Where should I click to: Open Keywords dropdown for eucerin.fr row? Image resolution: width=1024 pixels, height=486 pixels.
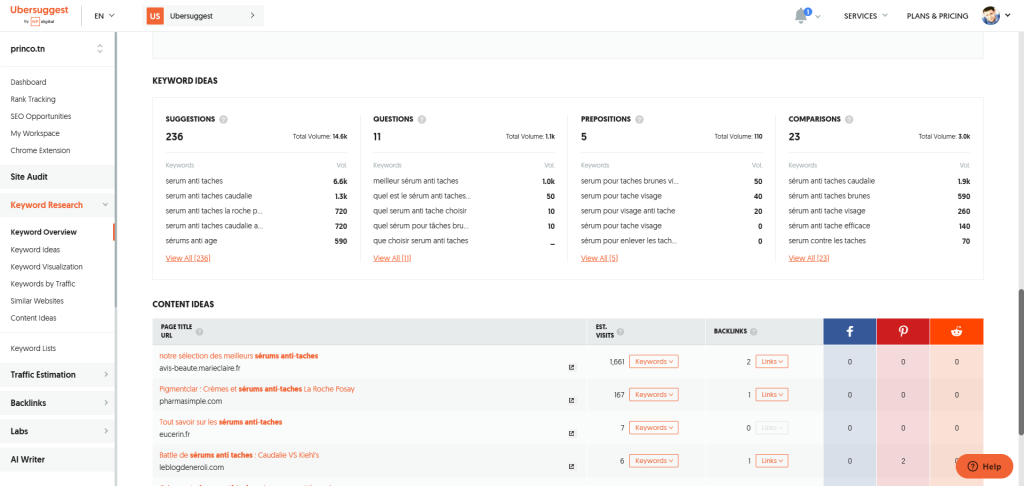[x=654, y=428]
